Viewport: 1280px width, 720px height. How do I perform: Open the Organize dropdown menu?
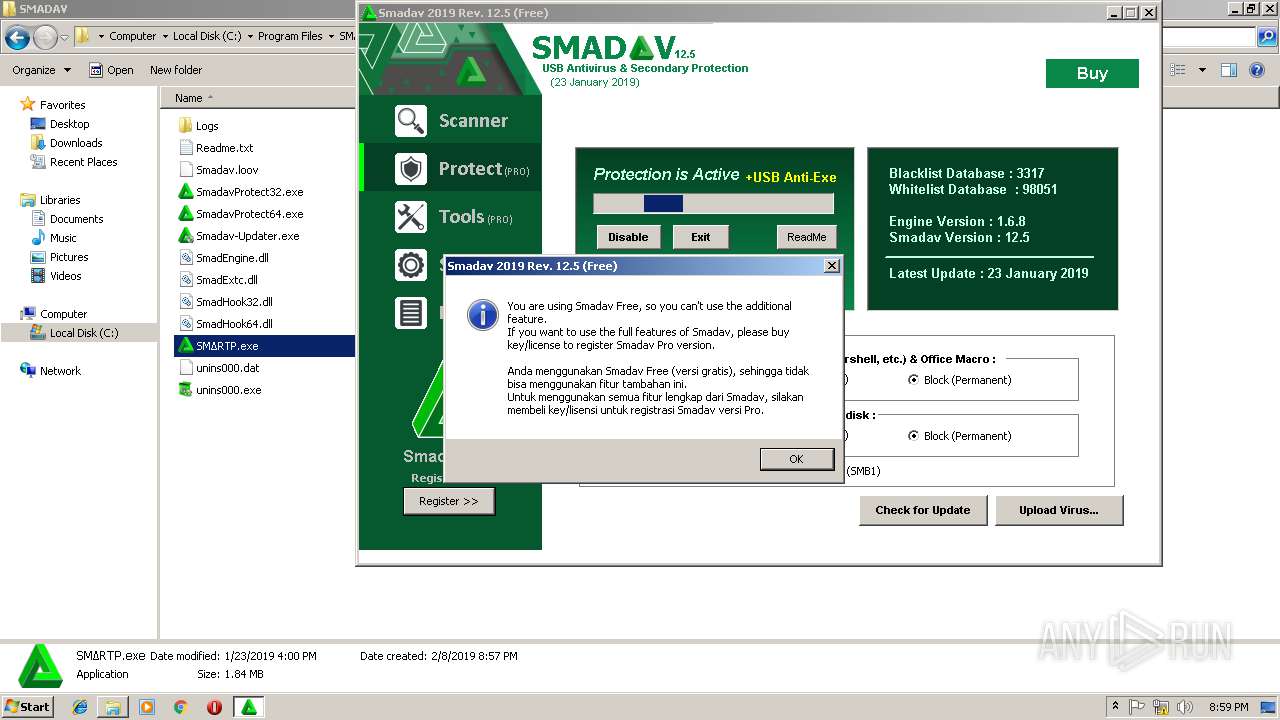coord(42,70)
